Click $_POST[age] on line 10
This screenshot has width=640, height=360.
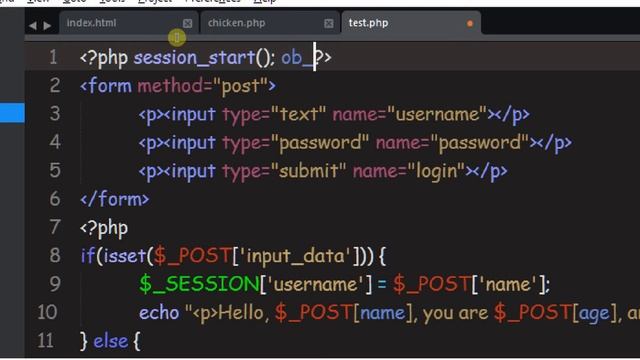point(556,313)
